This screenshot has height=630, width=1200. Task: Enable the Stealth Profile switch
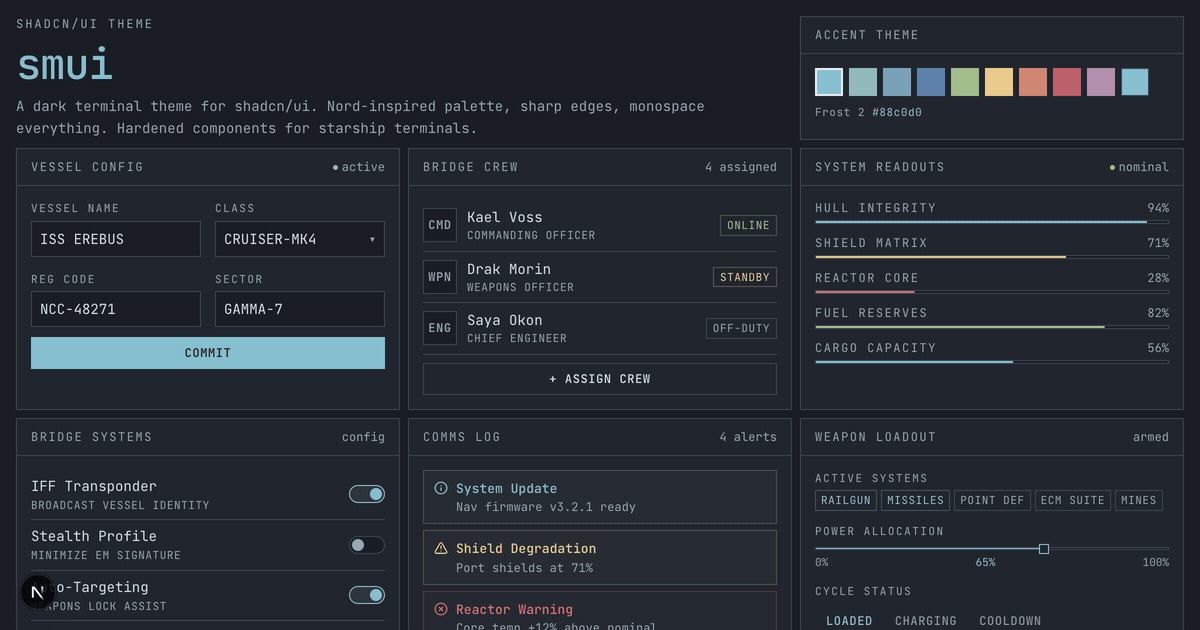[367, 544]
